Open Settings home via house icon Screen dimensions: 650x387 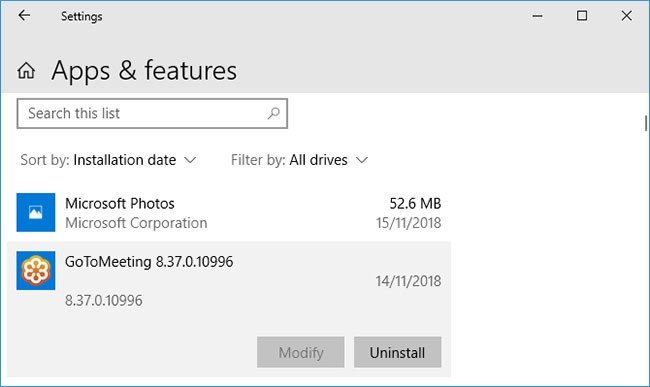(x=26, y=70)
